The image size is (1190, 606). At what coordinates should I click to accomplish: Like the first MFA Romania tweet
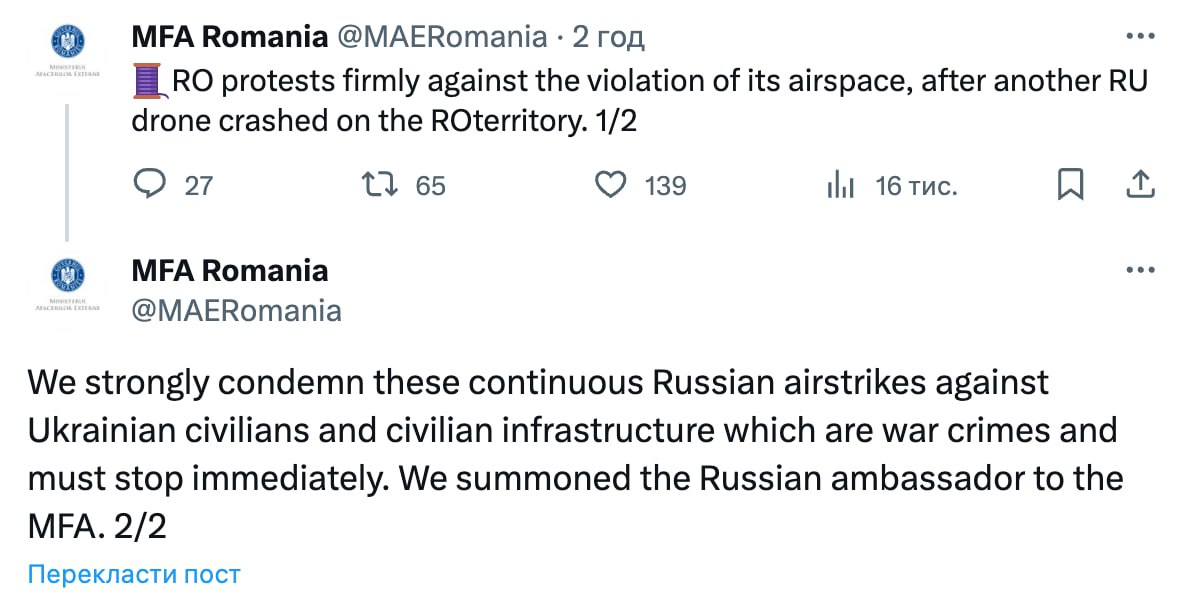click(610, 185)
